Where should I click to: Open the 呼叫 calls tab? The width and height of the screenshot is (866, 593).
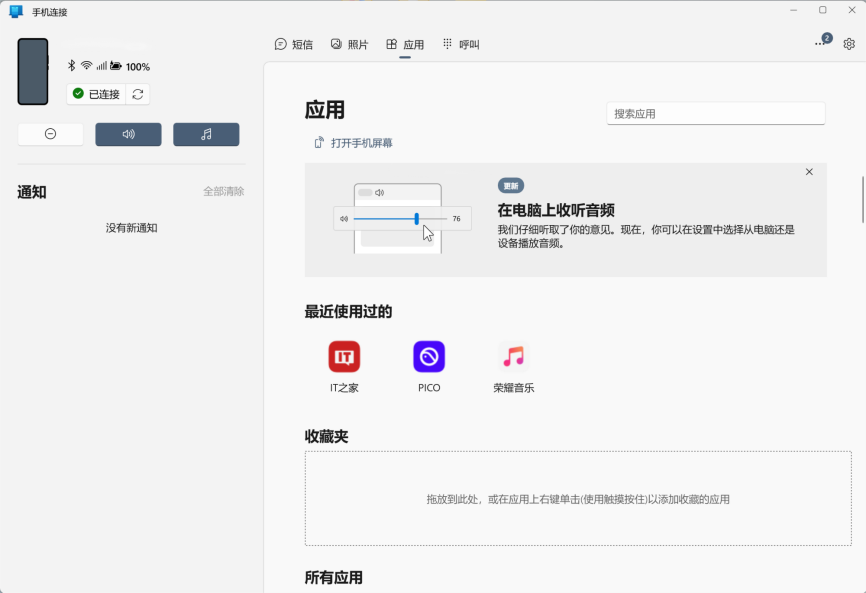[462, 44]
